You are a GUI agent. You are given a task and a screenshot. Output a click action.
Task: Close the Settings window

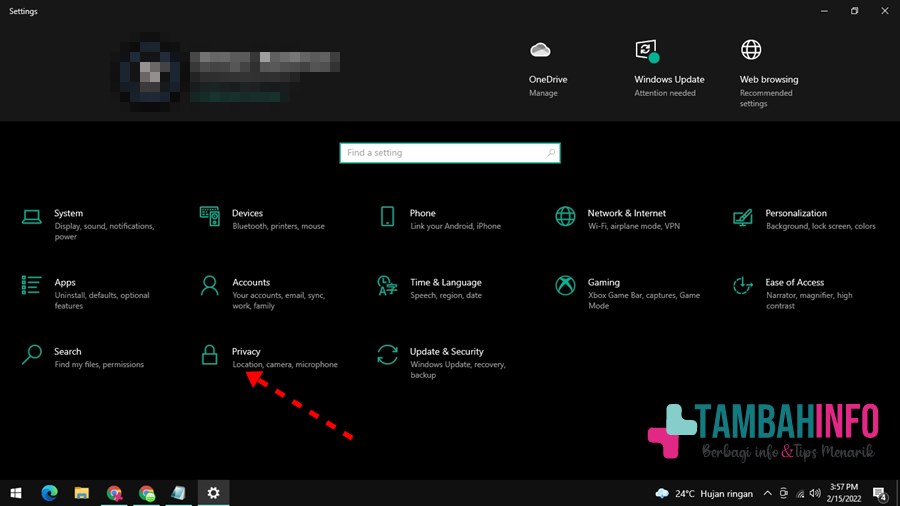[885, 11]
